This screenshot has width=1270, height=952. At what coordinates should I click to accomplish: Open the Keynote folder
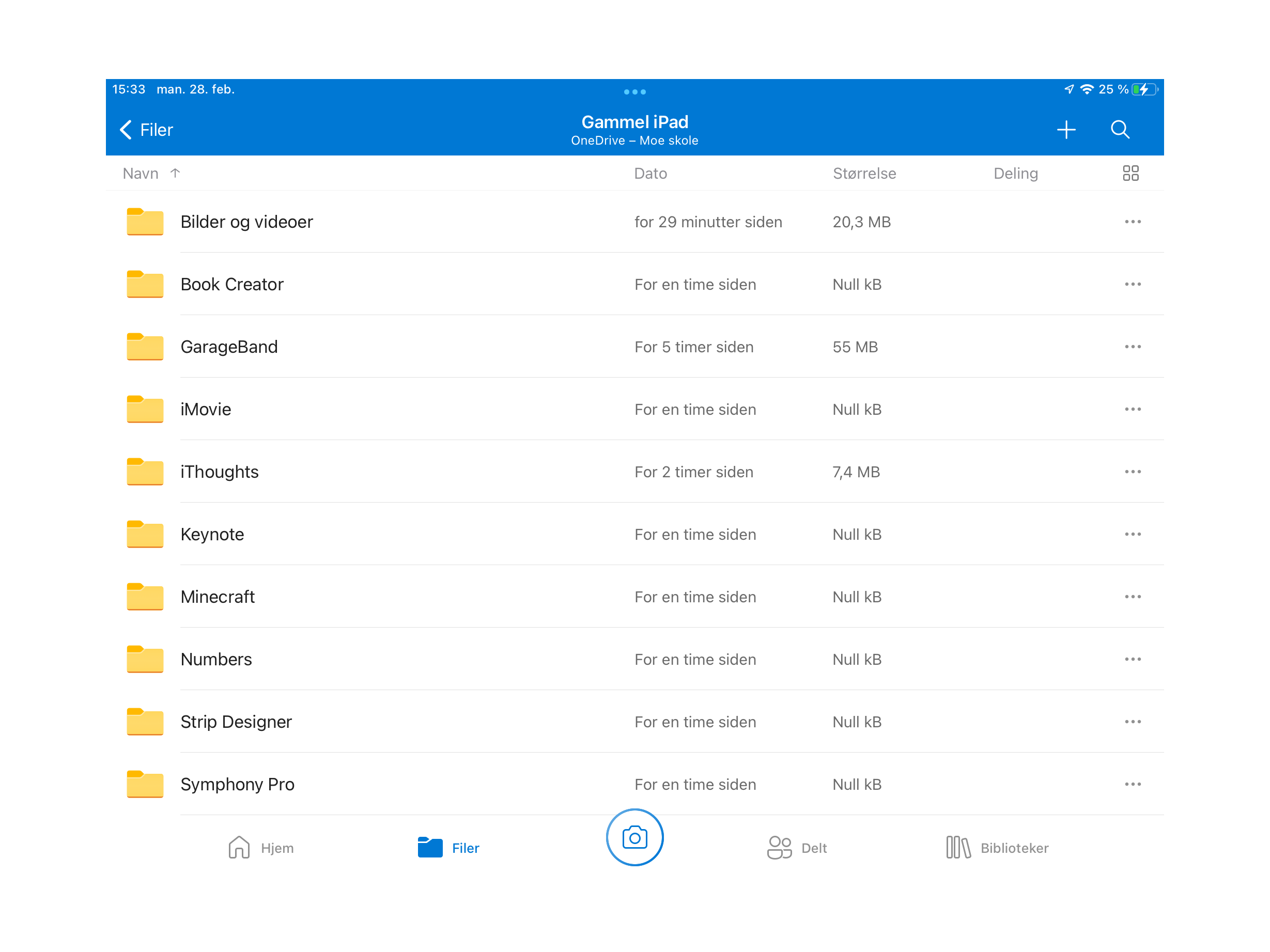tap(634, 534)
